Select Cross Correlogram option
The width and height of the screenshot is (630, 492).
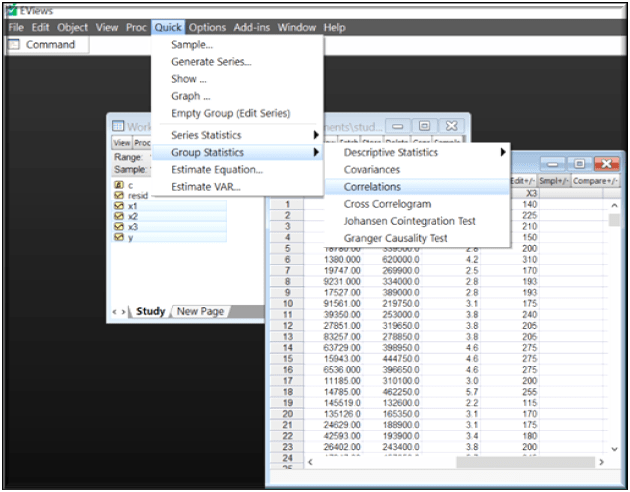tap(417, 204)
